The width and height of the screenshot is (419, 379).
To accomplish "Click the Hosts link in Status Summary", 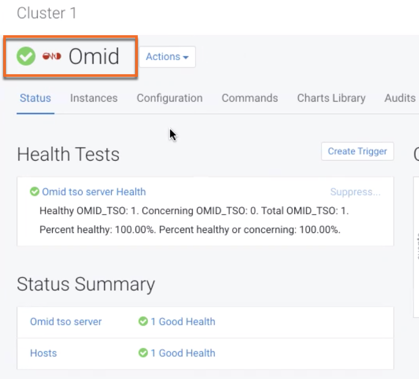I will tap(43, 353).
